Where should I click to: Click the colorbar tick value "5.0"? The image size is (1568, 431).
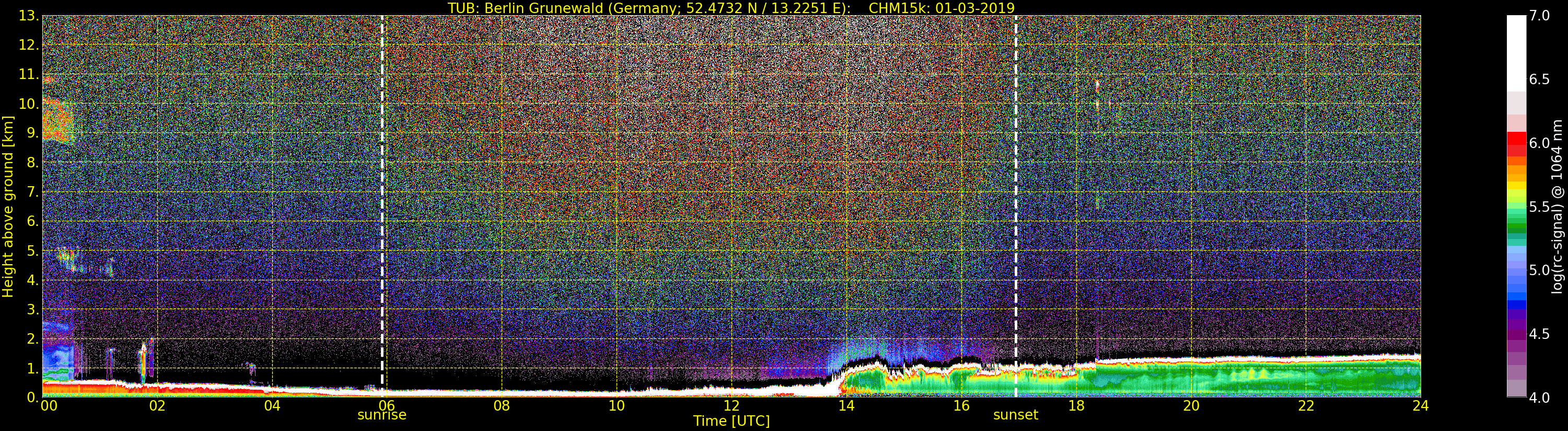[1539, 270]
